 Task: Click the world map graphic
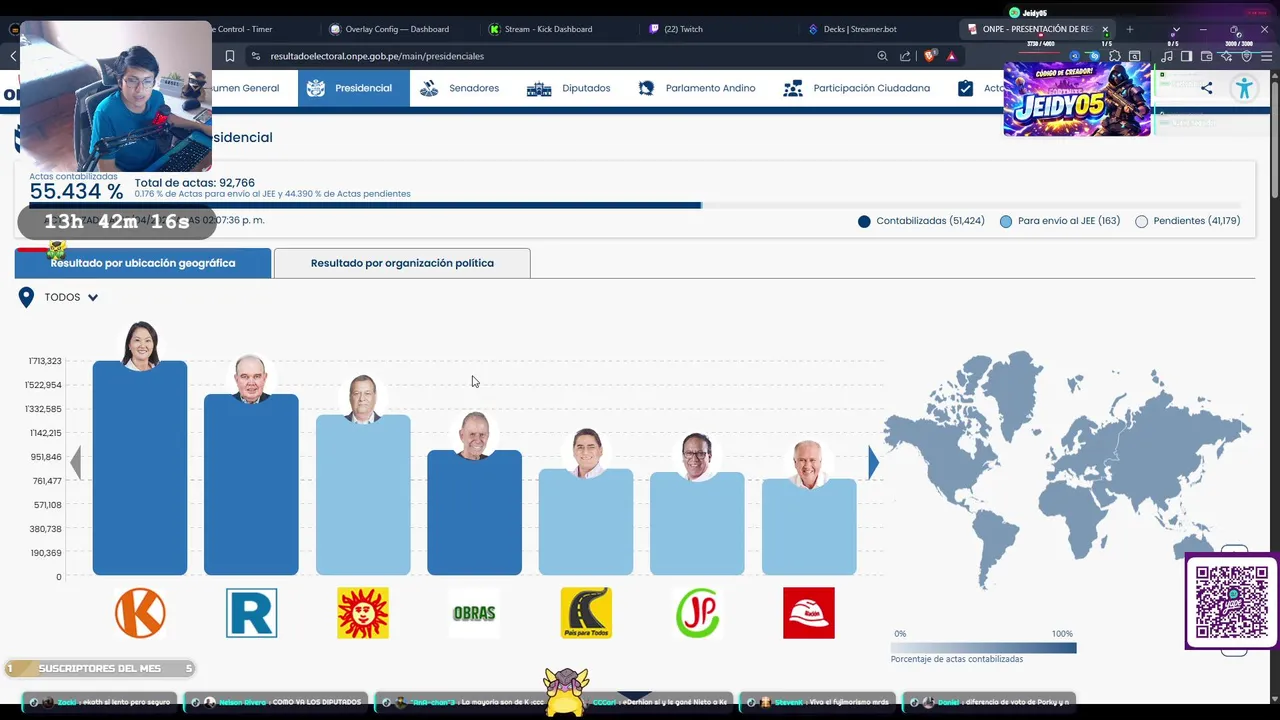pos(1067,468)
